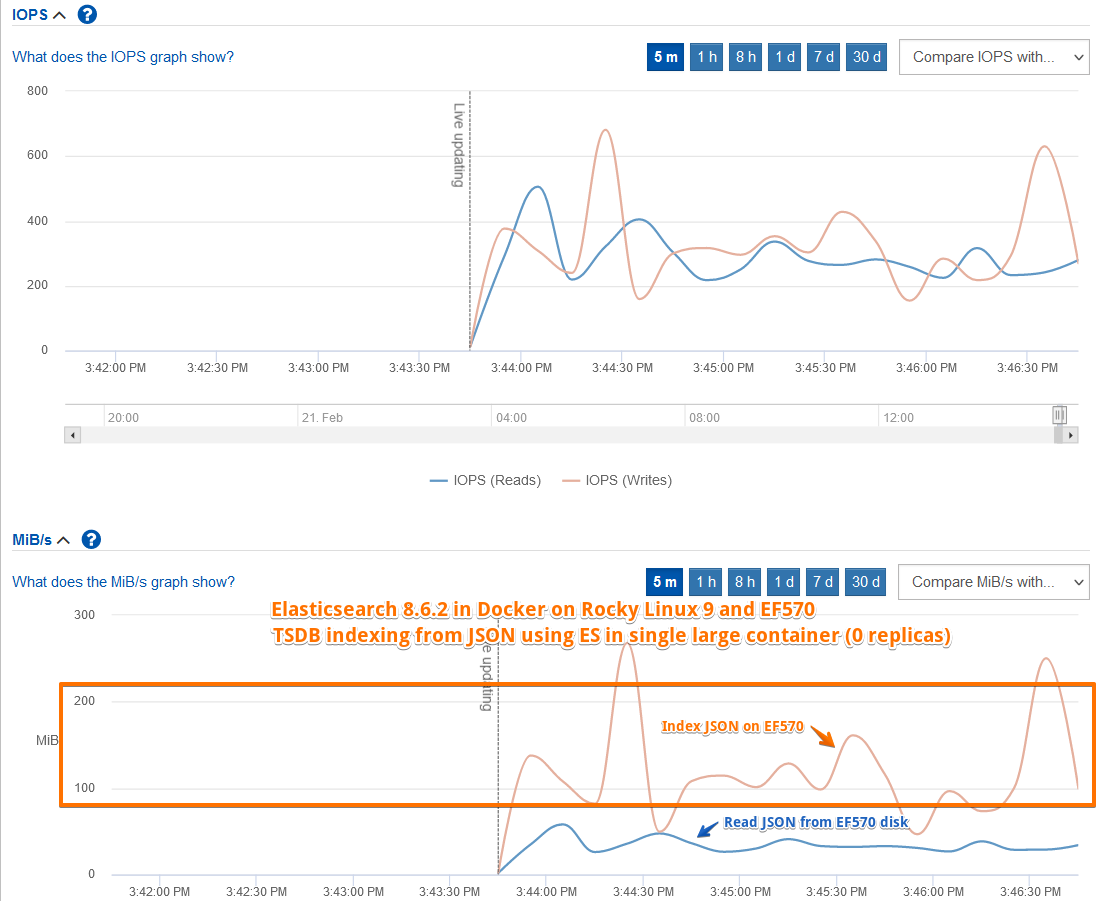Select the 1 d range for MiB/s graph
Image resolution: width=1101 pixels, height=901 pixels.
click(784, 581)
